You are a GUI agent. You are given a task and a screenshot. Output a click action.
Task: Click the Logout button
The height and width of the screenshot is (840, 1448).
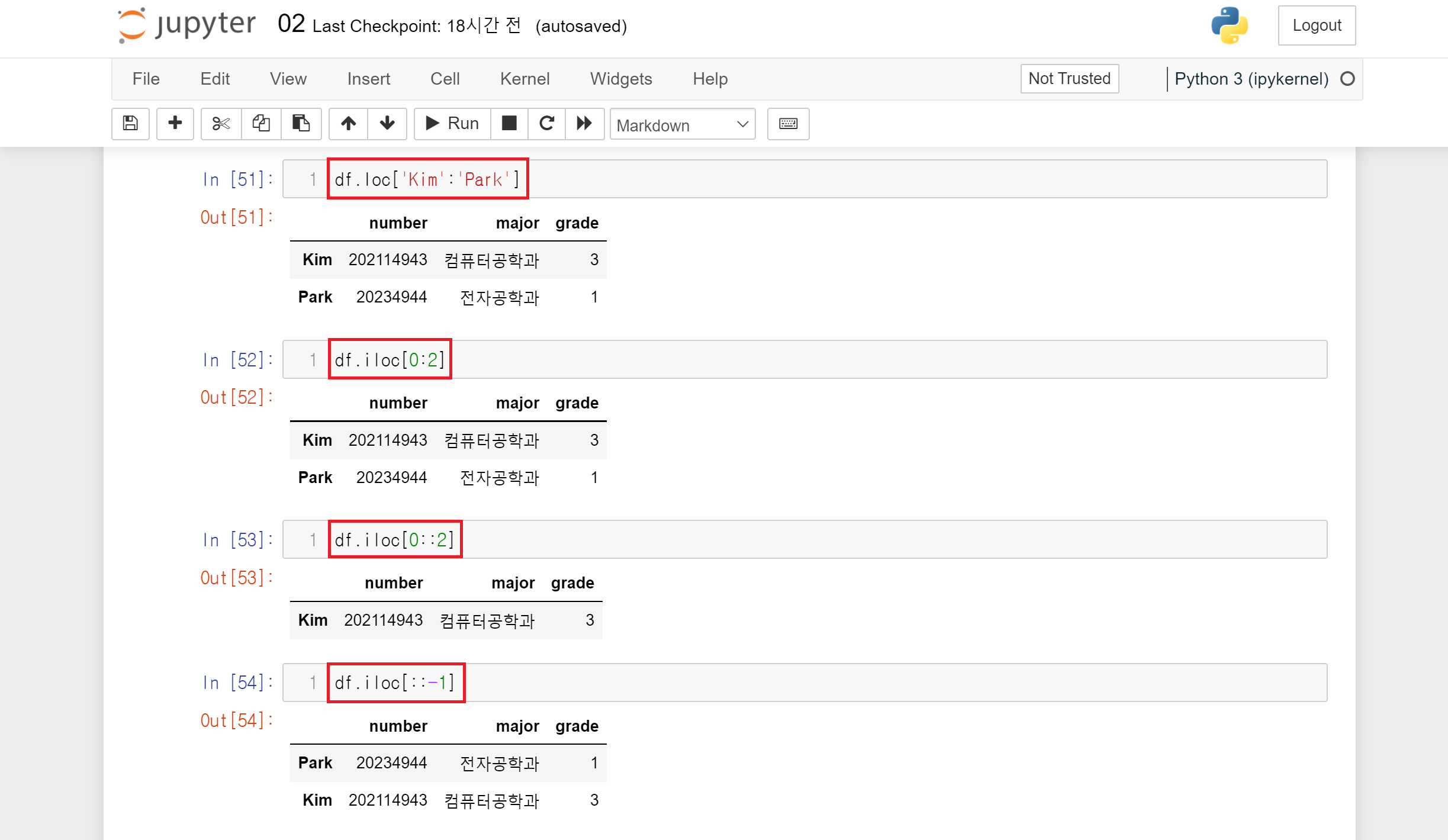(1317, 25)
